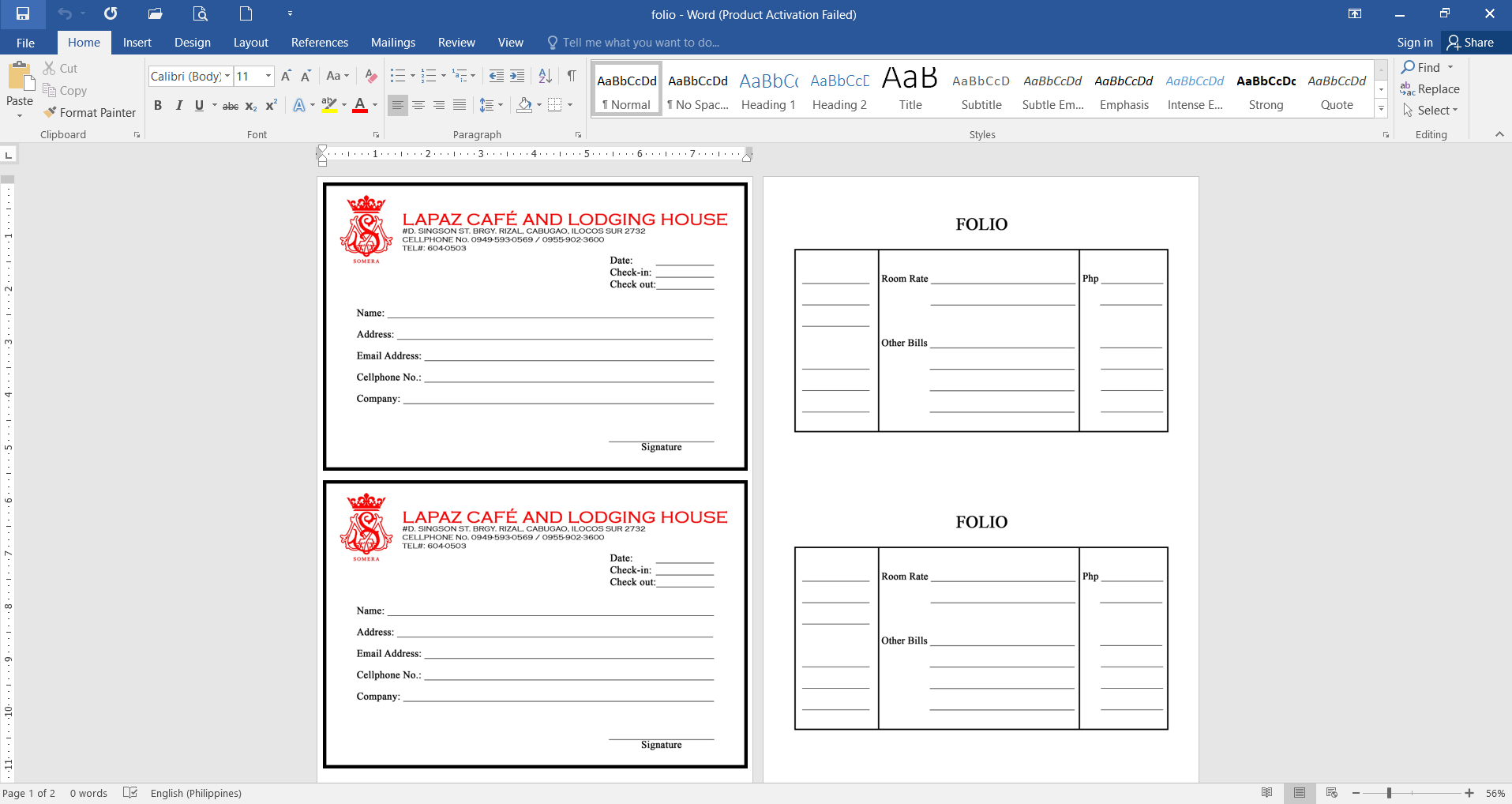Image resolution: width=1512 pixels, height=804 pixels.
Task: Click the spelling proofing icon in status bar
Action: (x=130, y=793)
